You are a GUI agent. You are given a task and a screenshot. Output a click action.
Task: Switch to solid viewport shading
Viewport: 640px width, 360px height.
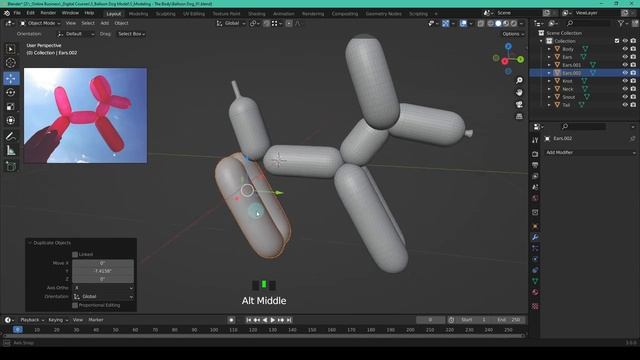pyautogui.click(x=498, y=23)
